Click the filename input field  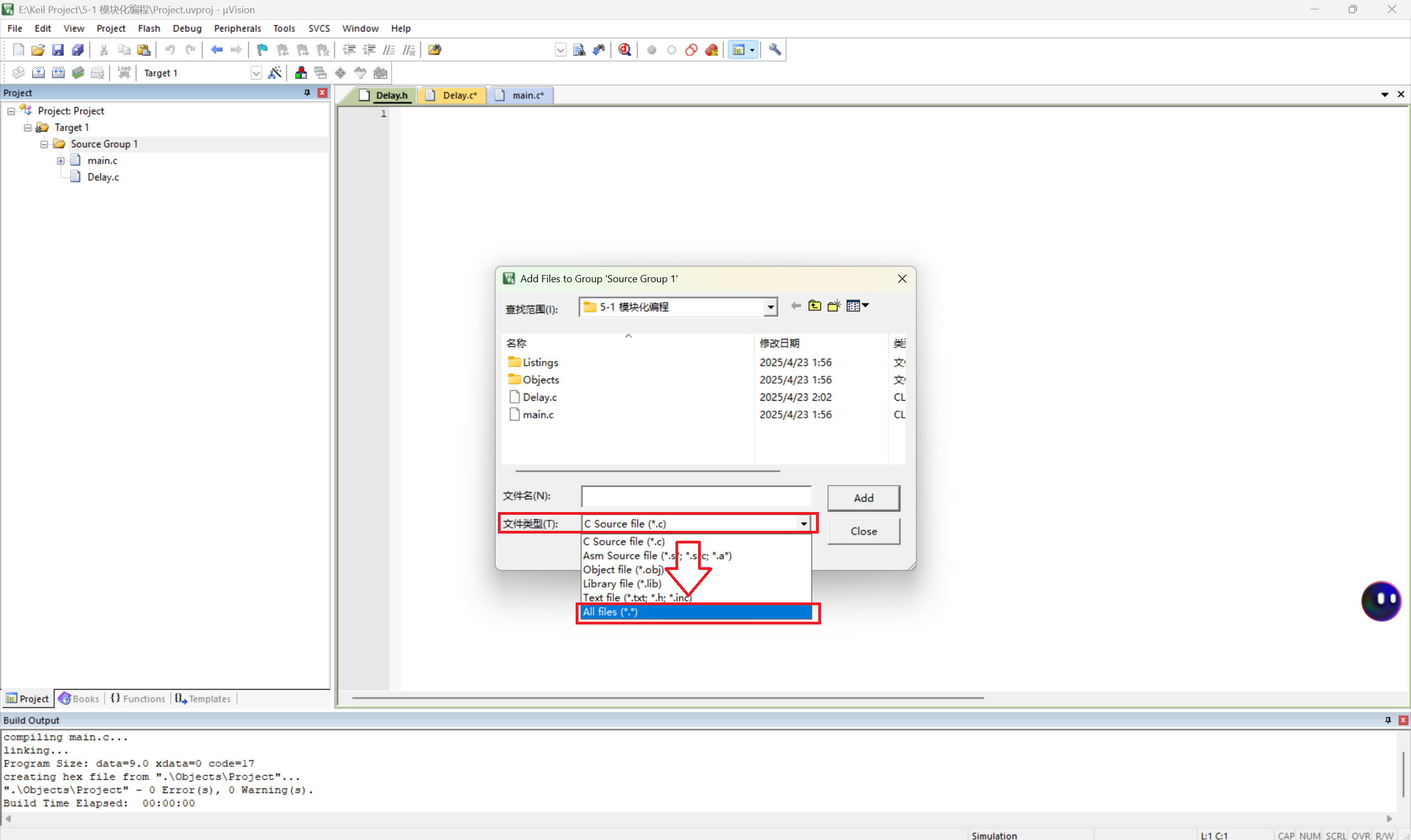pyautogui.click(x=695, y=497)
